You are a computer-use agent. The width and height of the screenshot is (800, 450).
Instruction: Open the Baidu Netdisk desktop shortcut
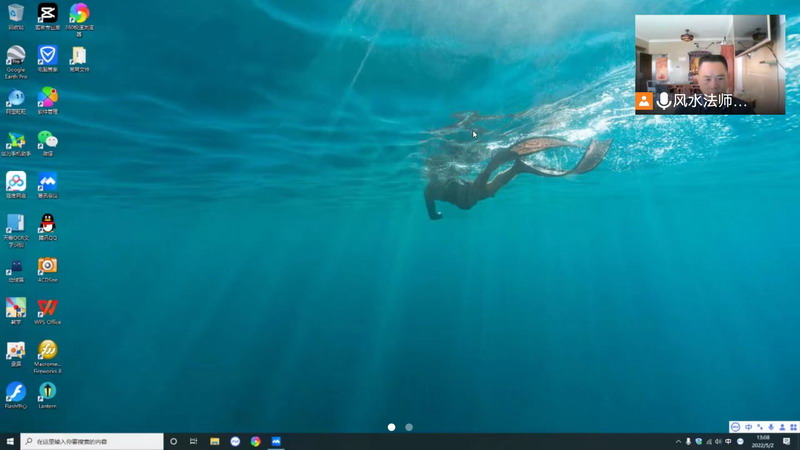point(16,185)
